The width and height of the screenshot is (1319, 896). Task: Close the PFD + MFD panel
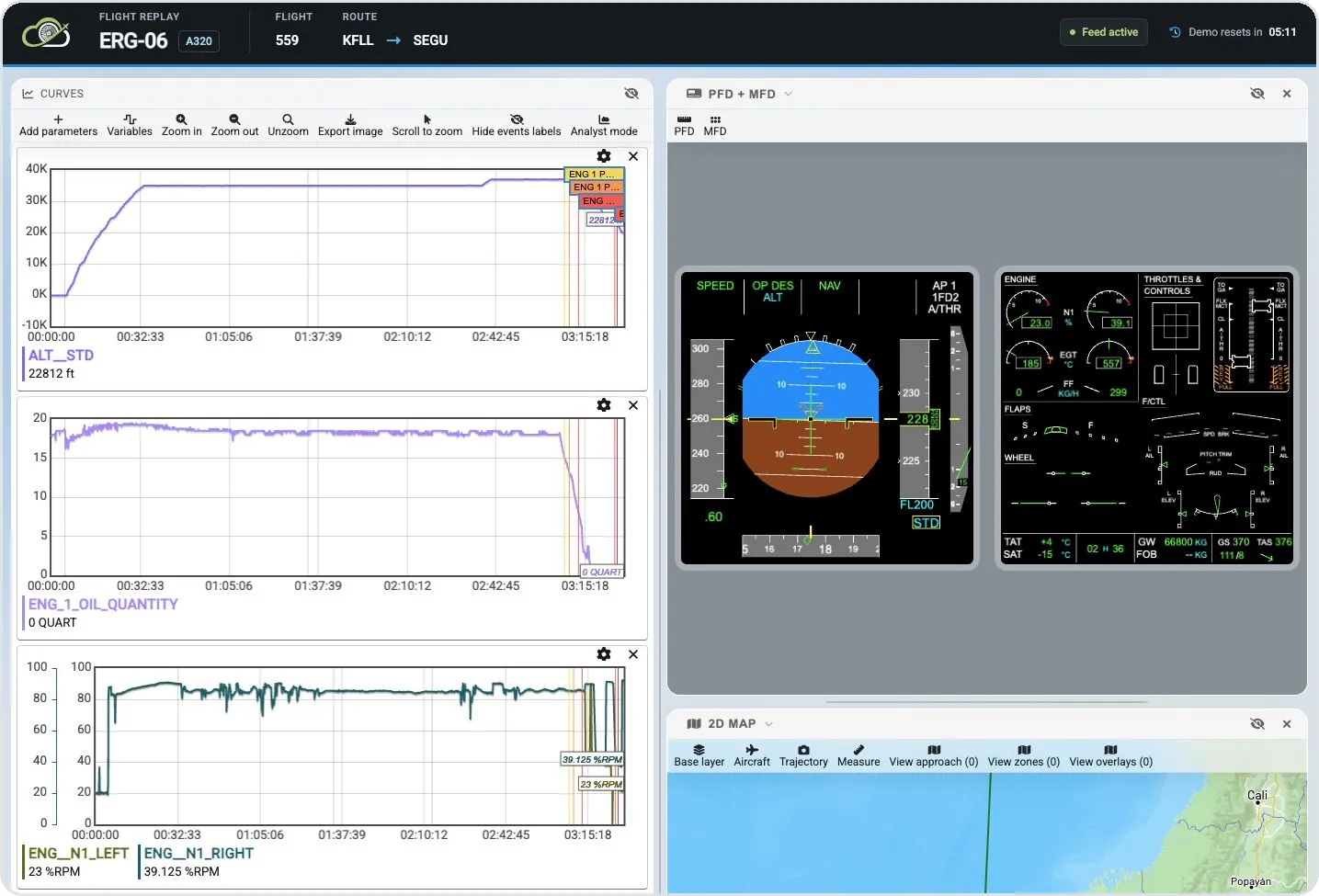[x=1287, y=94]
